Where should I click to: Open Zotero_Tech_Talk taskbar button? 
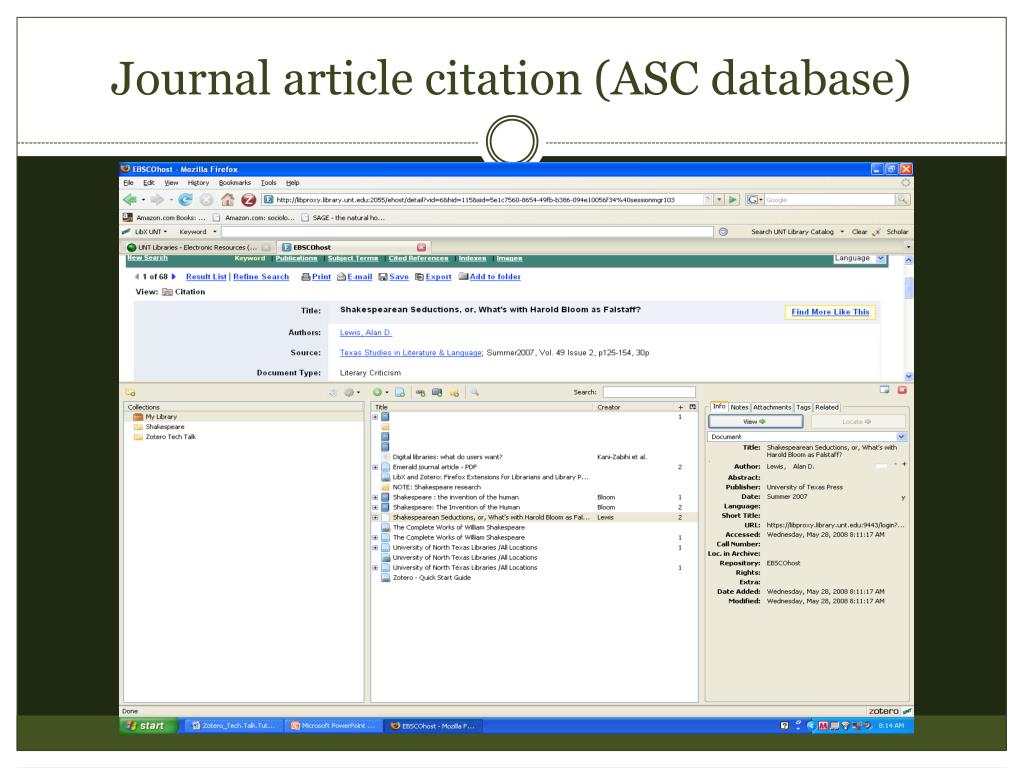234,726
